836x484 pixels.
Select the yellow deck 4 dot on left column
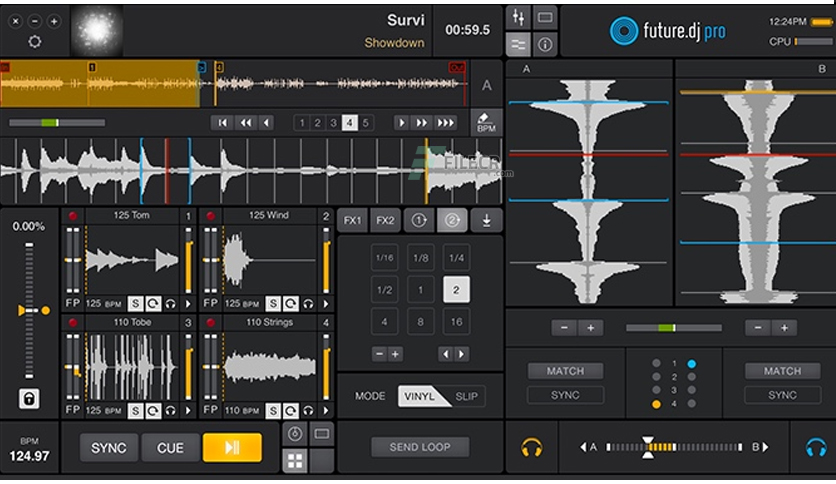tap(656, 404)
